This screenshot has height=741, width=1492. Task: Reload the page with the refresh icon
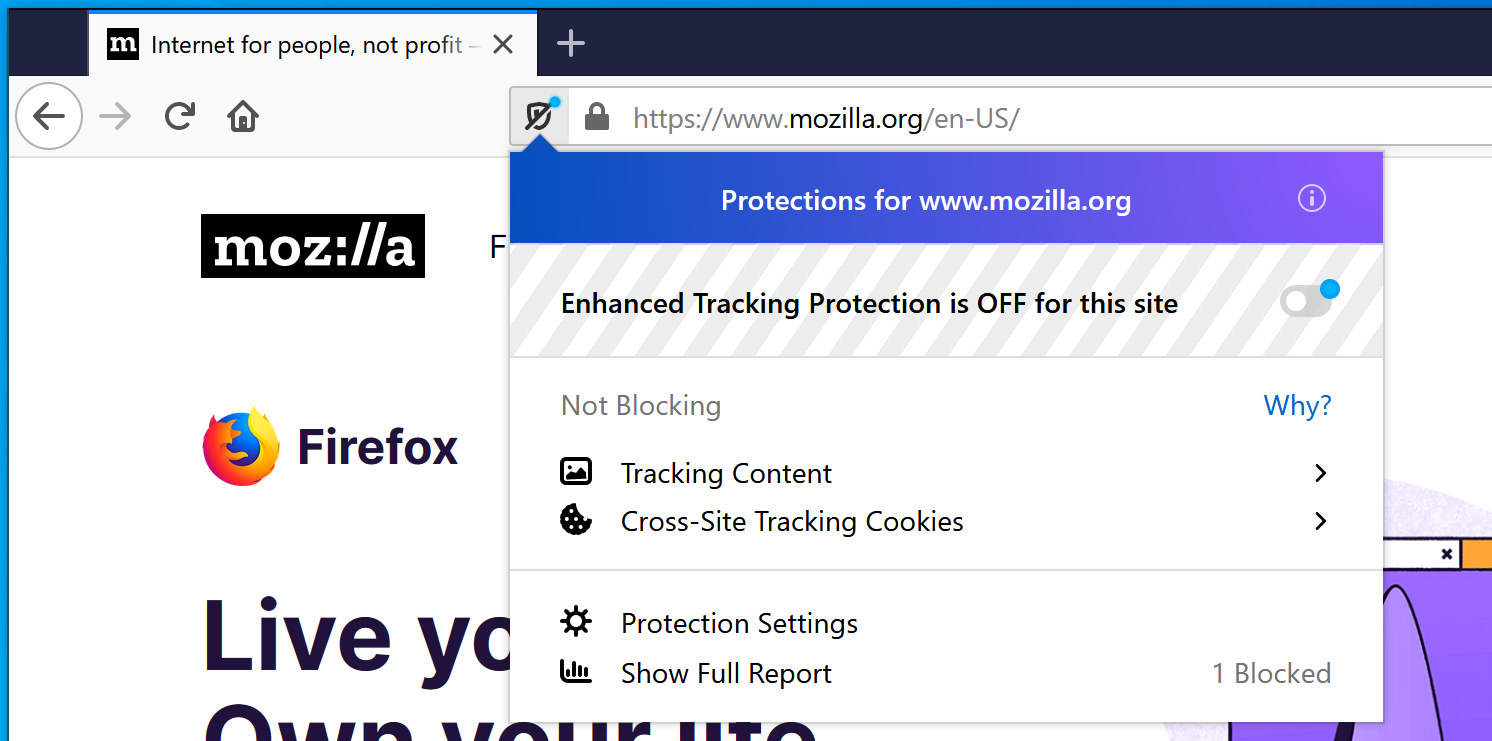coord(179,117)
